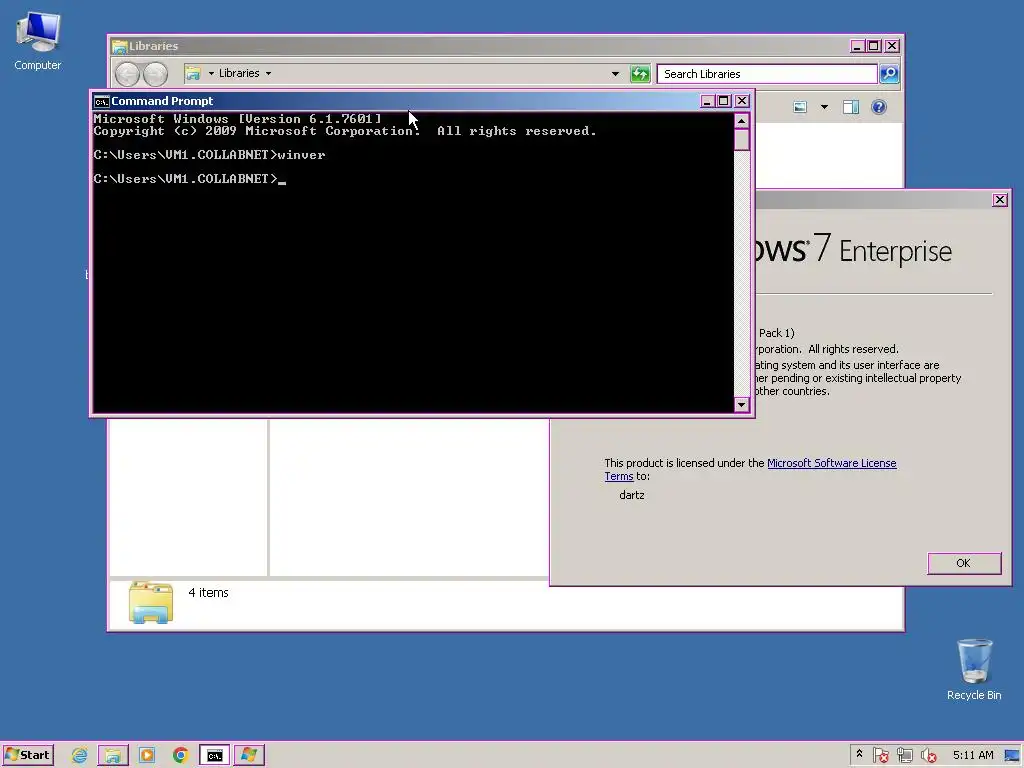1024x768 pixels.
Task: Click the 5:11 AM clock
Action: tap(973, 756)
